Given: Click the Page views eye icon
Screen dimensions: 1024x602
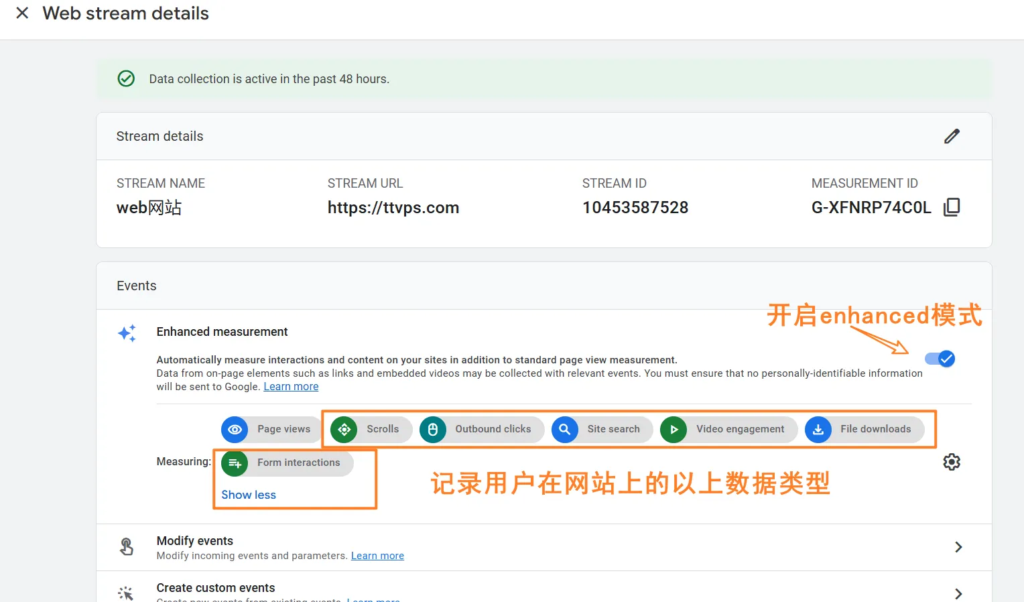Looking at the screenshot, I should click(x=234, y=429).
